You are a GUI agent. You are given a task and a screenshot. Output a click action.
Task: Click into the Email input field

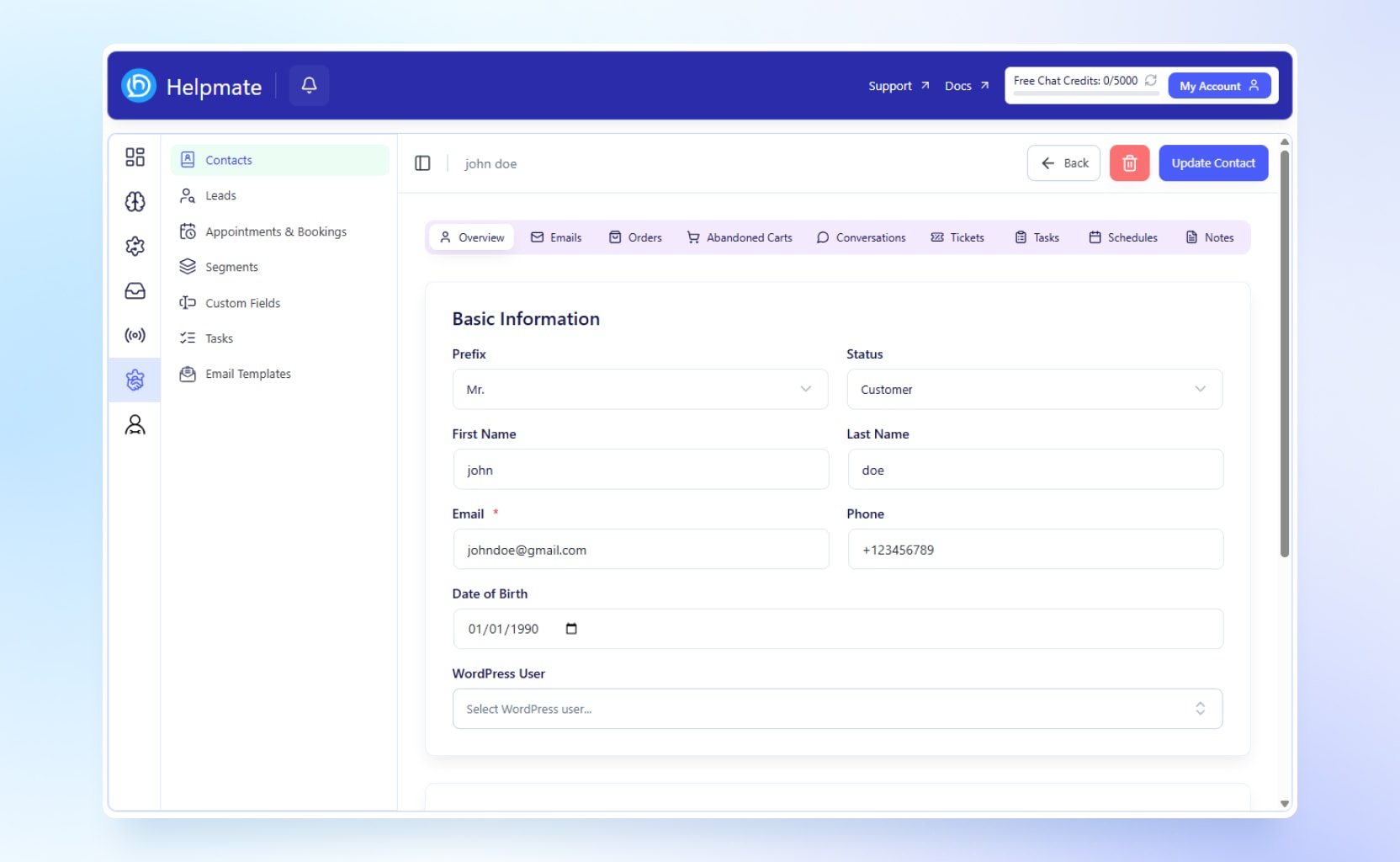[x=640, y=550]
